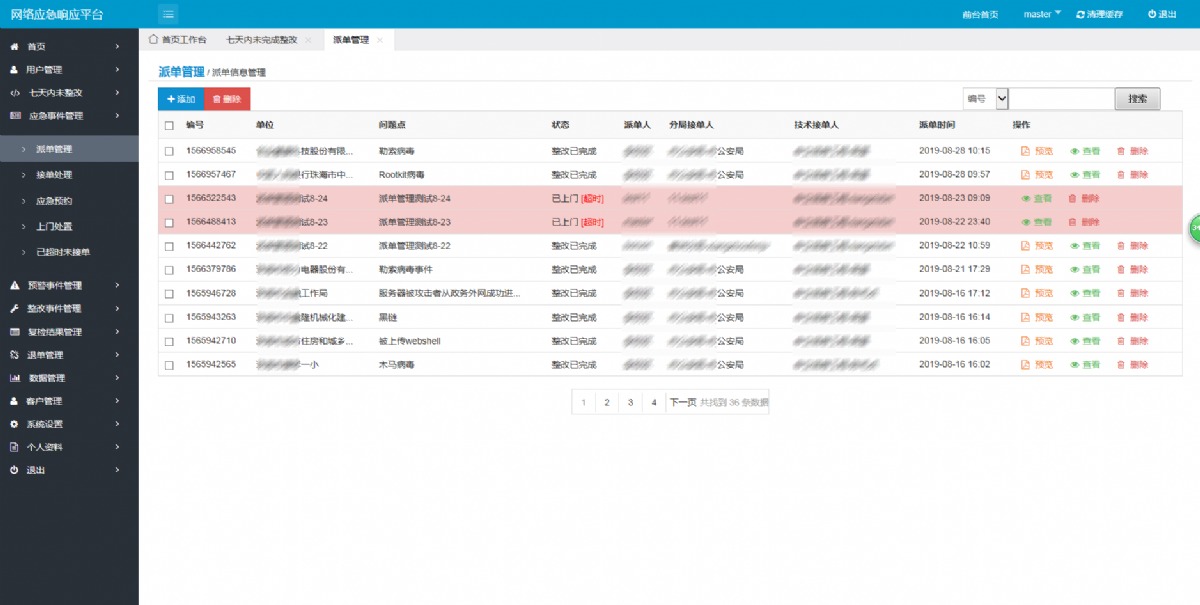The width and height of the screenshot is (1200, 605).
Task: Close the 七天内未完成整改 tab with its X
Action: (308, 40)
